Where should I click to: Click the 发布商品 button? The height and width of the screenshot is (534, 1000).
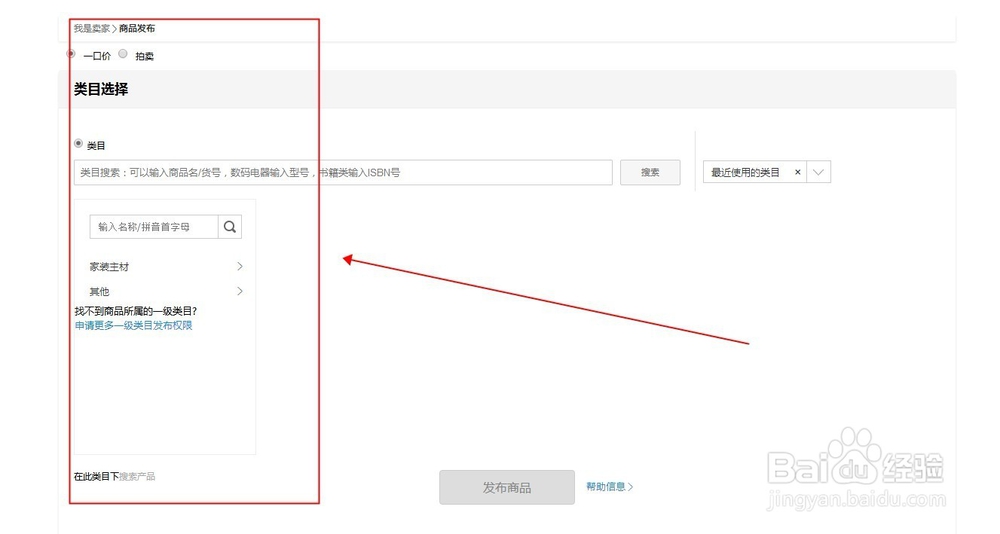click(x=507, y=487)
